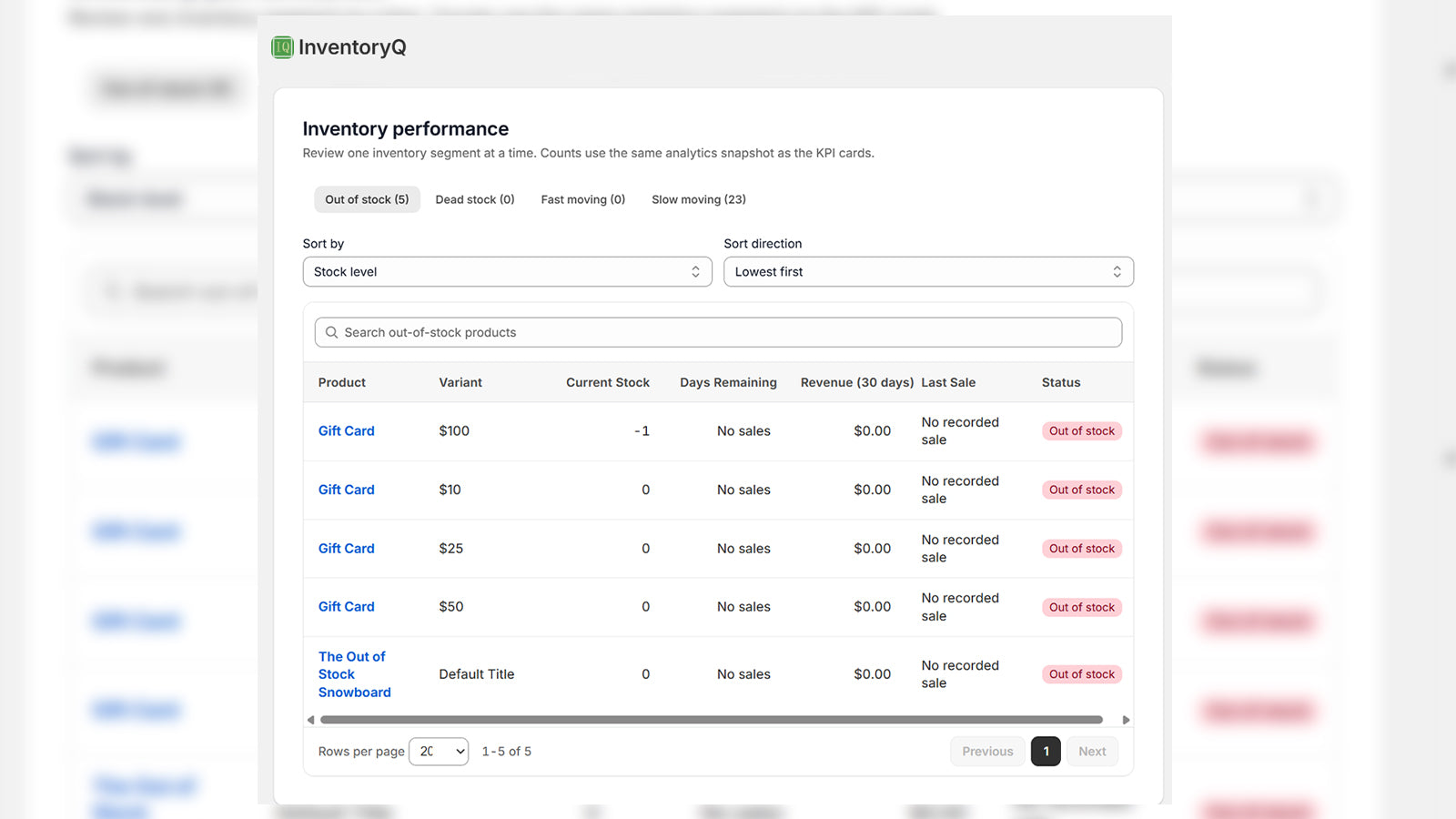Switch to the Out of stock tab
Screen dimensions: 1456x819
(367, 199)
